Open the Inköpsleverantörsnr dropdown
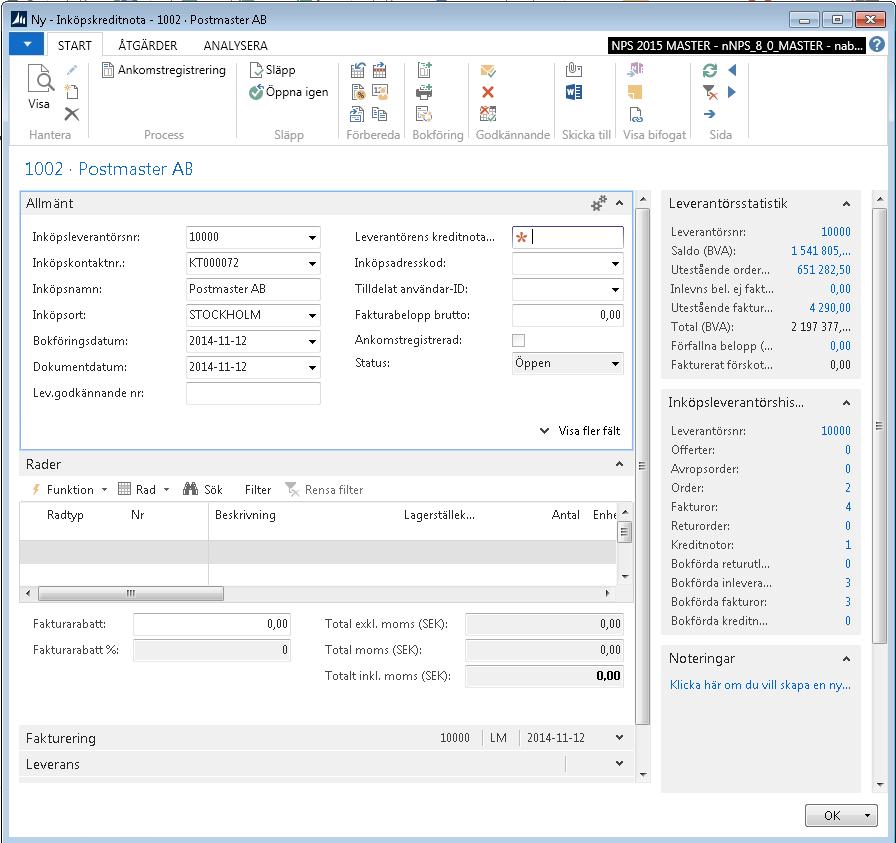896x843 pixels. (x=312, y=237)
